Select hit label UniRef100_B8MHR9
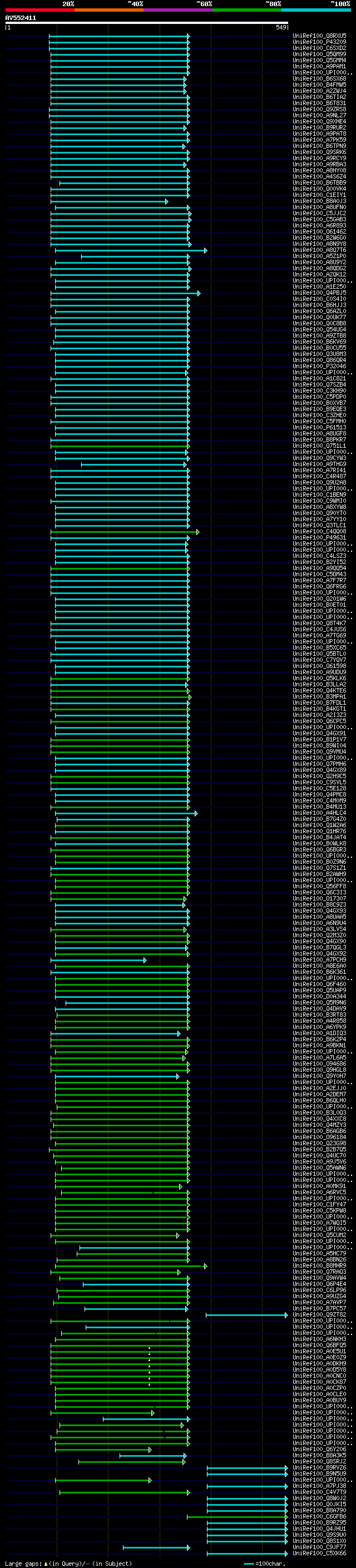This screenshot has height=1568, width=356. [319, 1265]
